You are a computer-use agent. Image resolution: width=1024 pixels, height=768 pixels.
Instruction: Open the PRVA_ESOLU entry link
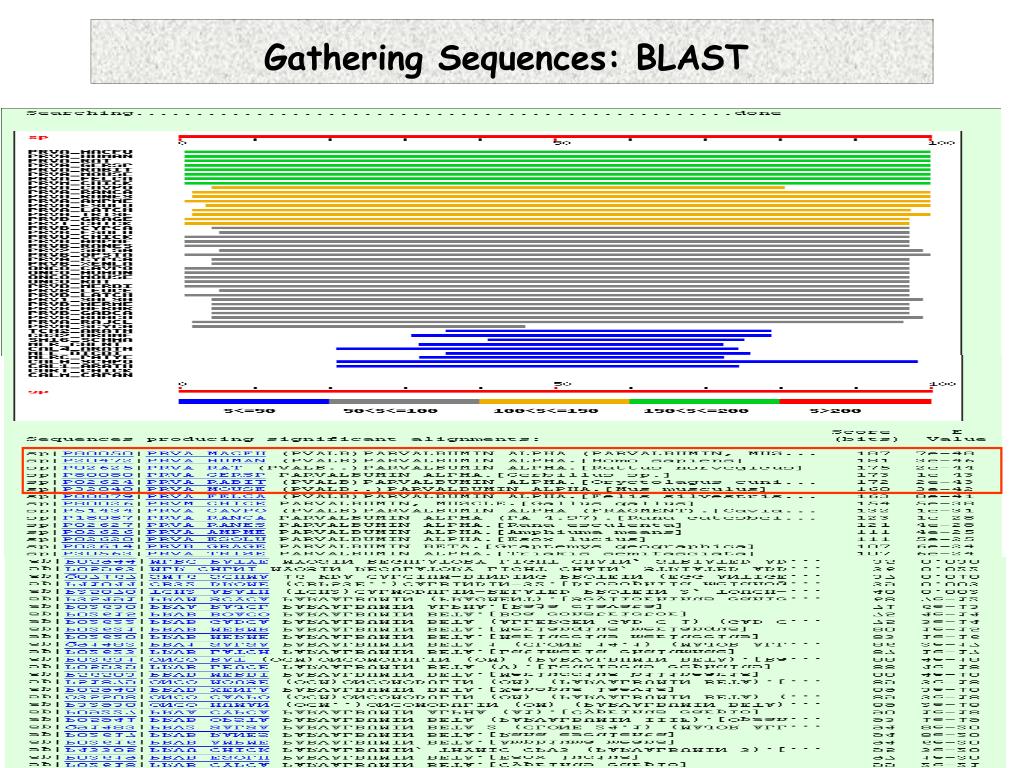pos(206,539)
